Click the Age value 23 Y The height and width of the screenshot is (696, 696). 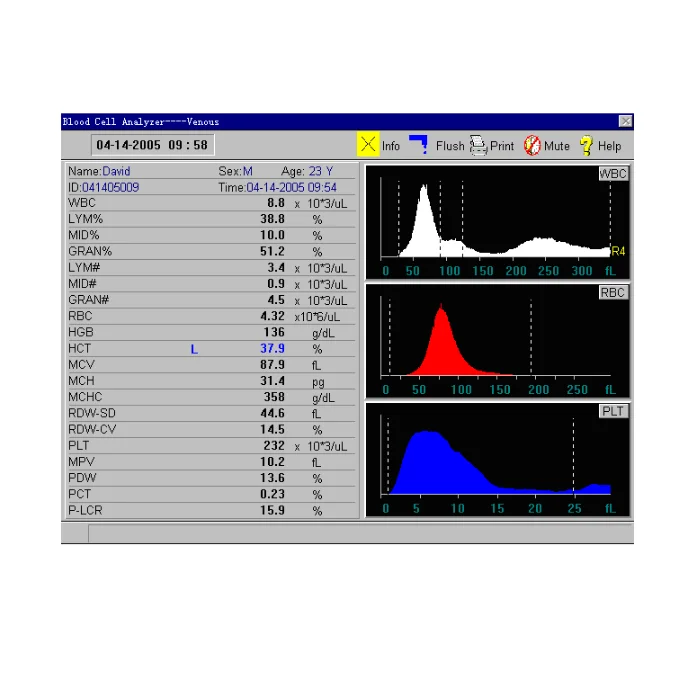(x=320, y=171)
